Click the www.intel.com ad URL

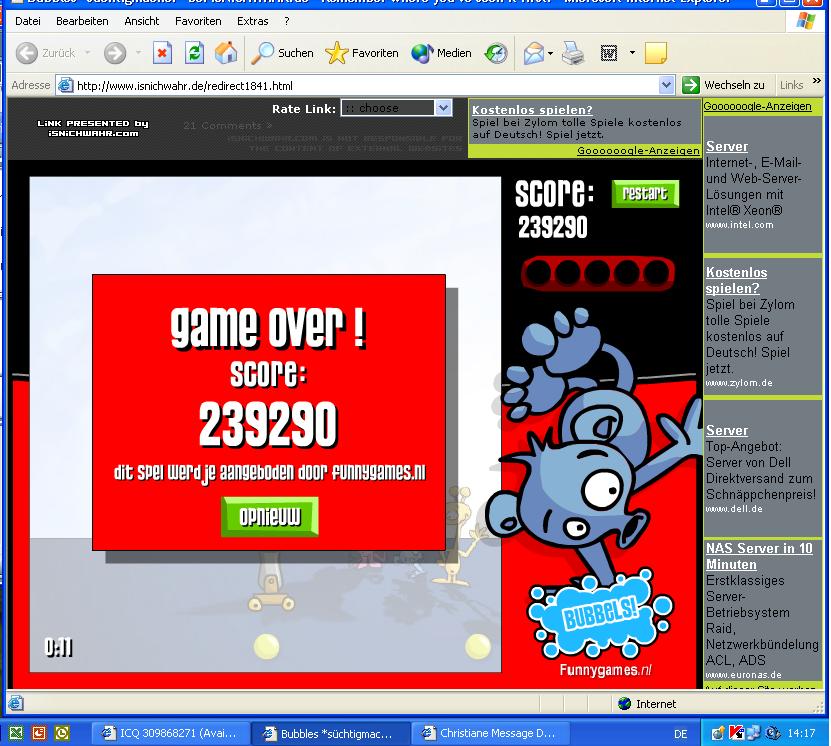pyautogui.click(x=739, y=225)
